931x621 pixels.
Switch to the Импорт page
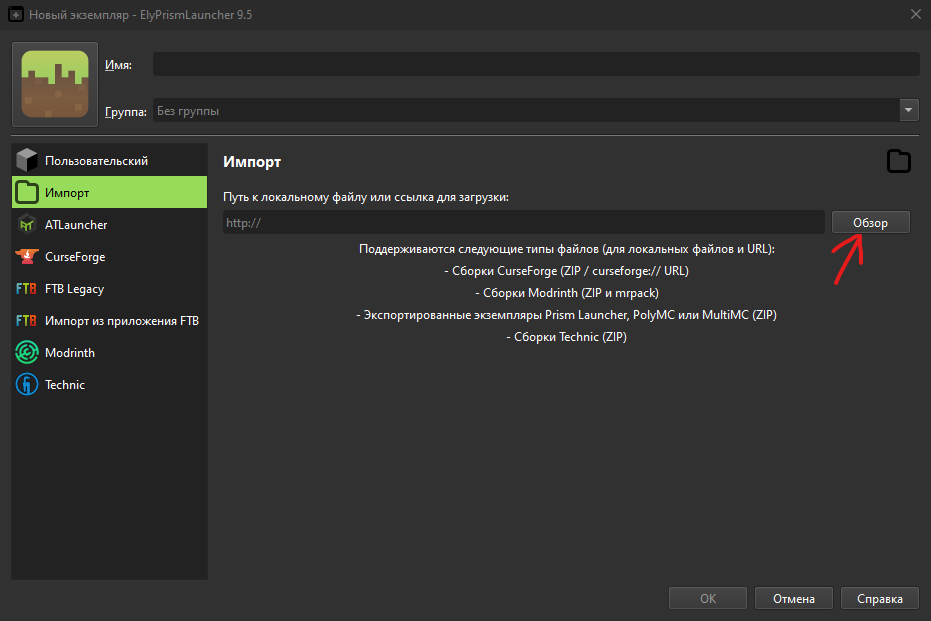click(109, 192)
